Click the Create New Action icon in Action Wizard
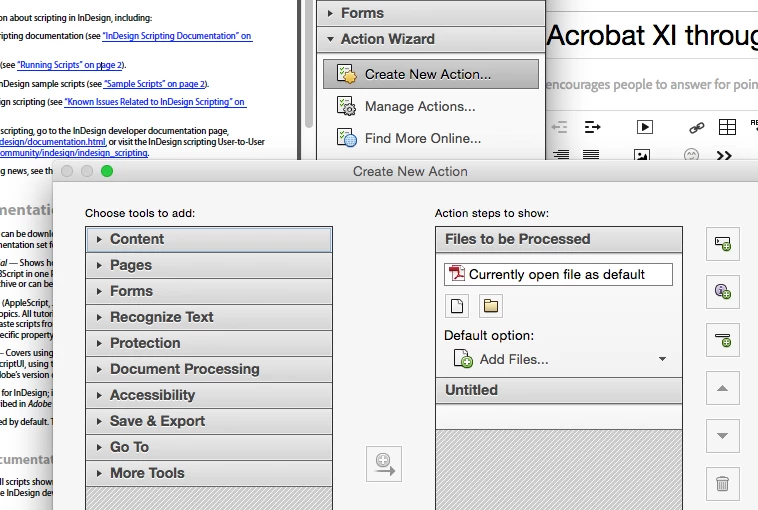Image resolution: width=758 pixels, height=510 pixels. point(347,74)
